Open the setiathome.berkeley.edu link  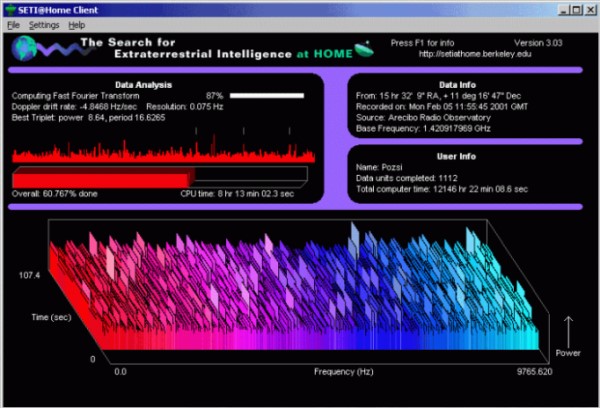[x=475, y=54]
